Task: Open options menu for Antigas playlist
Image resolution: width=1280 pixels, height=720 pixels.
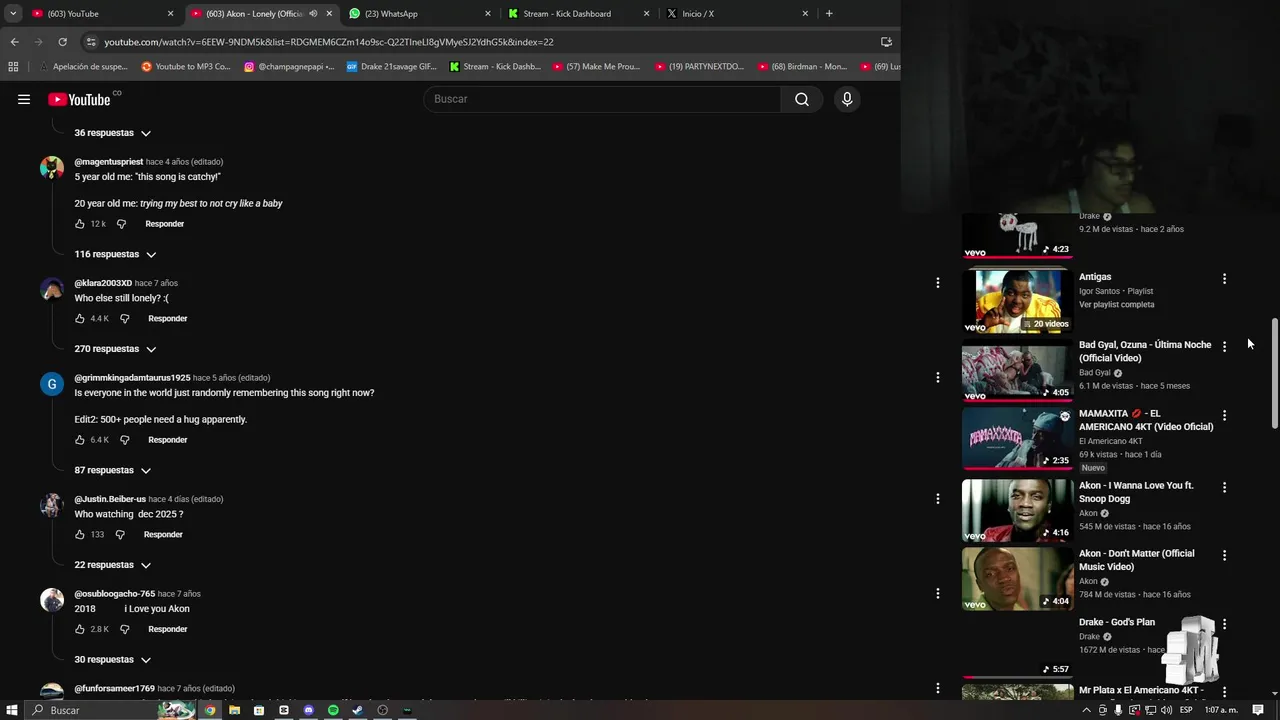Action: pyautogui.click(x=1224, y=279)
